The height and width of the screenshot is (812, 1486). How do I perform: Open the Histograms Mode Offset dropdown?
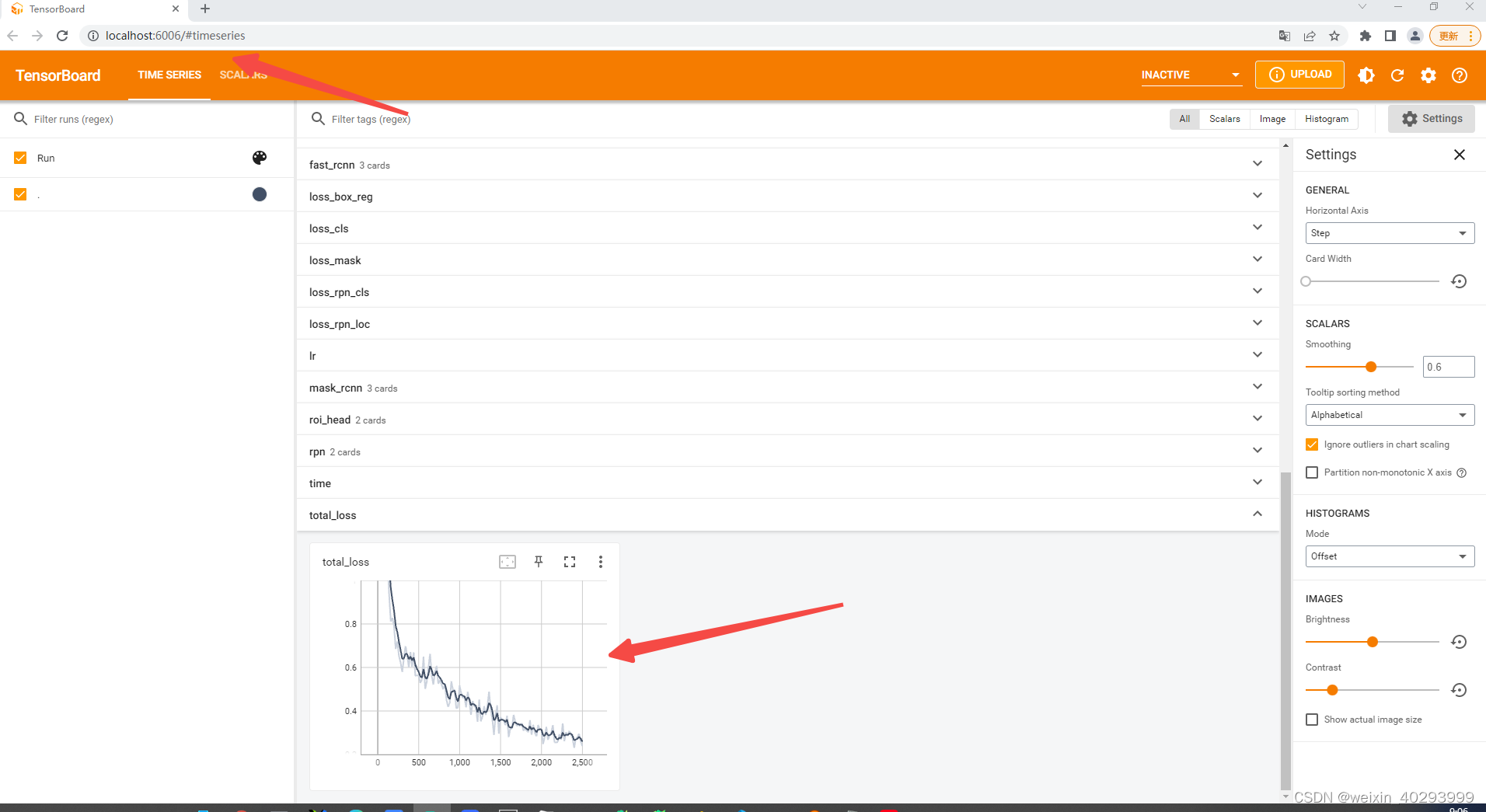(x=1390, y=556)
